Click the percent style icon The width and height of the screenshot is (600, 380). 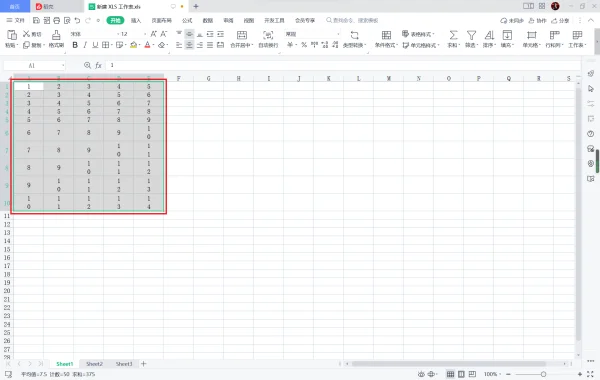click(x=304, y=45)
